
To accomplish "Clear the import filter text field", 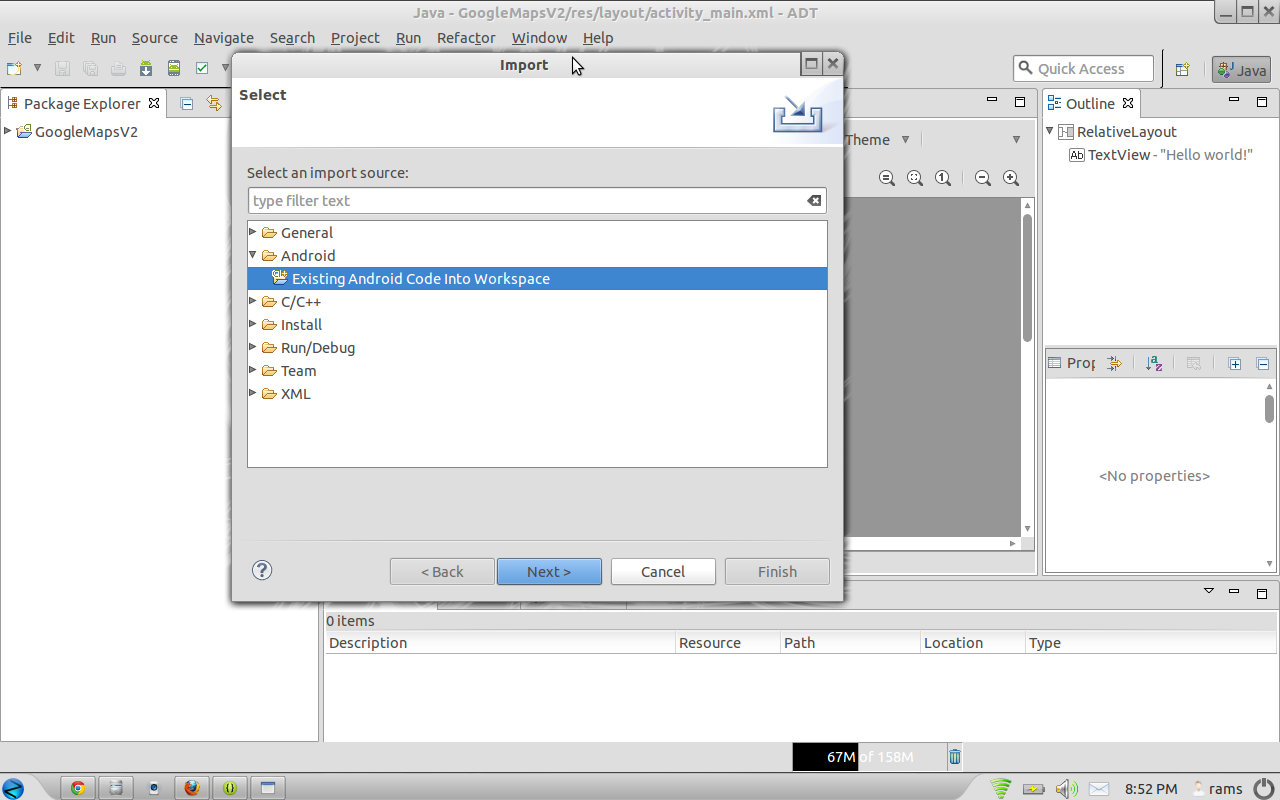I will pyautogui.click(x=814, y=200).
